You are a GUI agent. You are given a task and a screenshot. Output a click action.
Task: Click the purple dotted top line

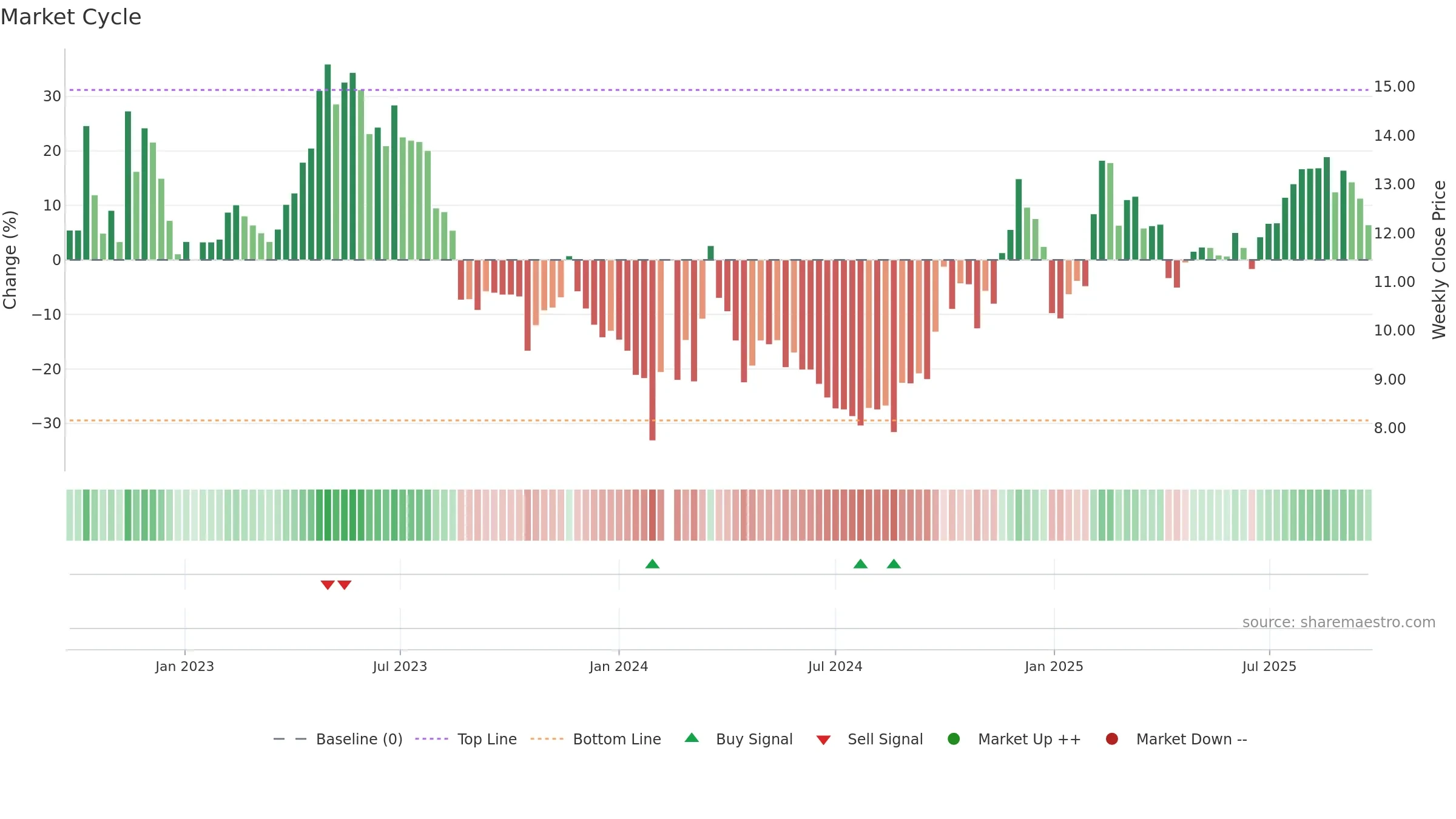pyautogui.click(x=719, y=90)
